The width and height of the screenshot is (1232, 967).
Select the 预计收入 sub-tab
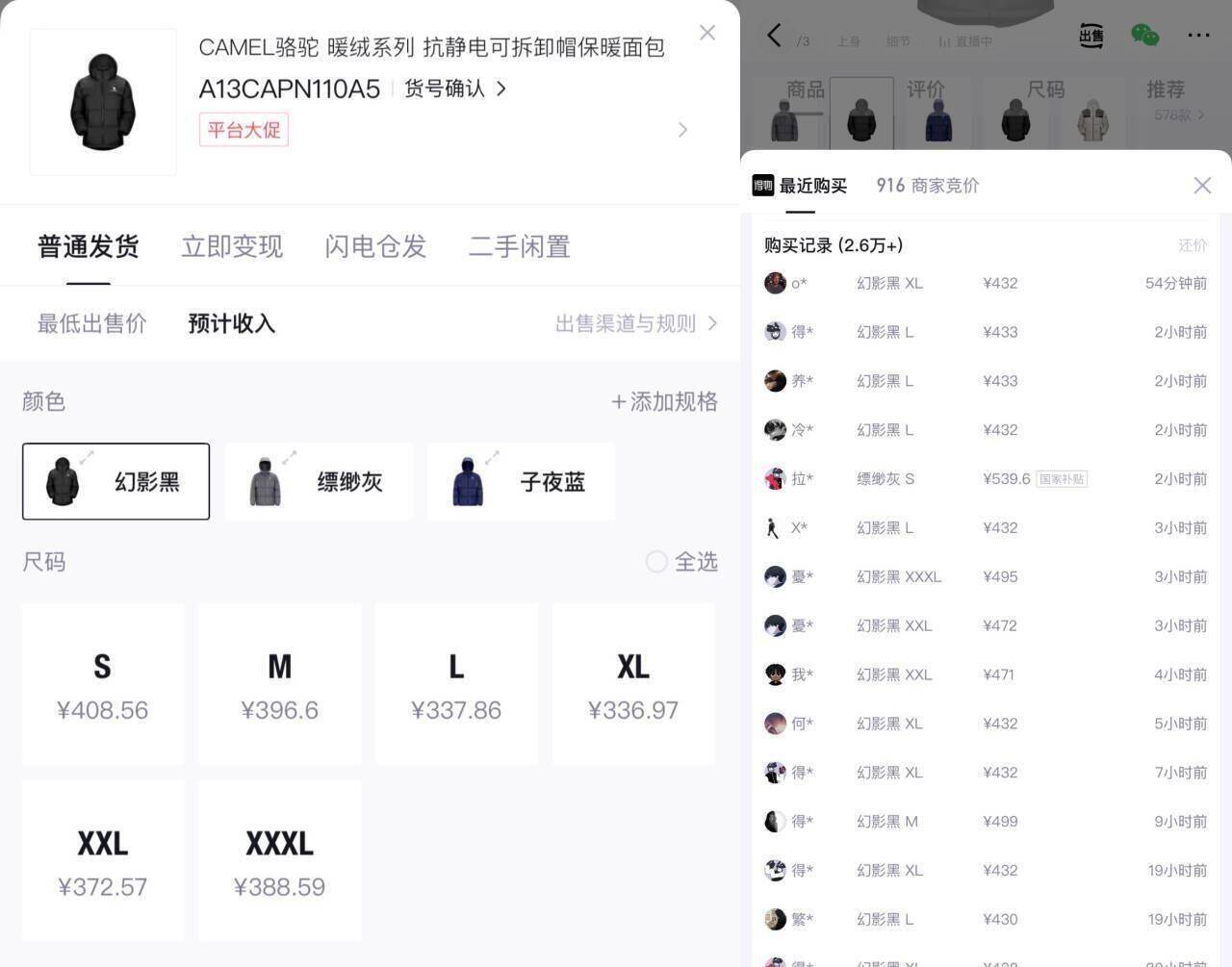point(232,323)
